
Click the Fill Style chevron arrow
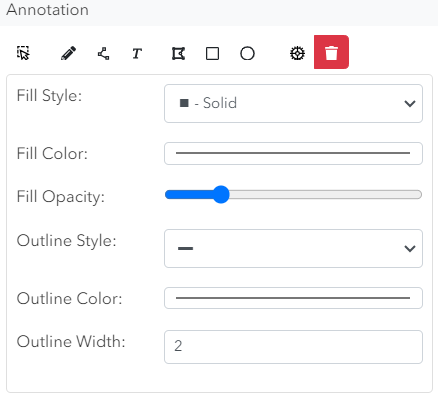click(x=410, y=104)
